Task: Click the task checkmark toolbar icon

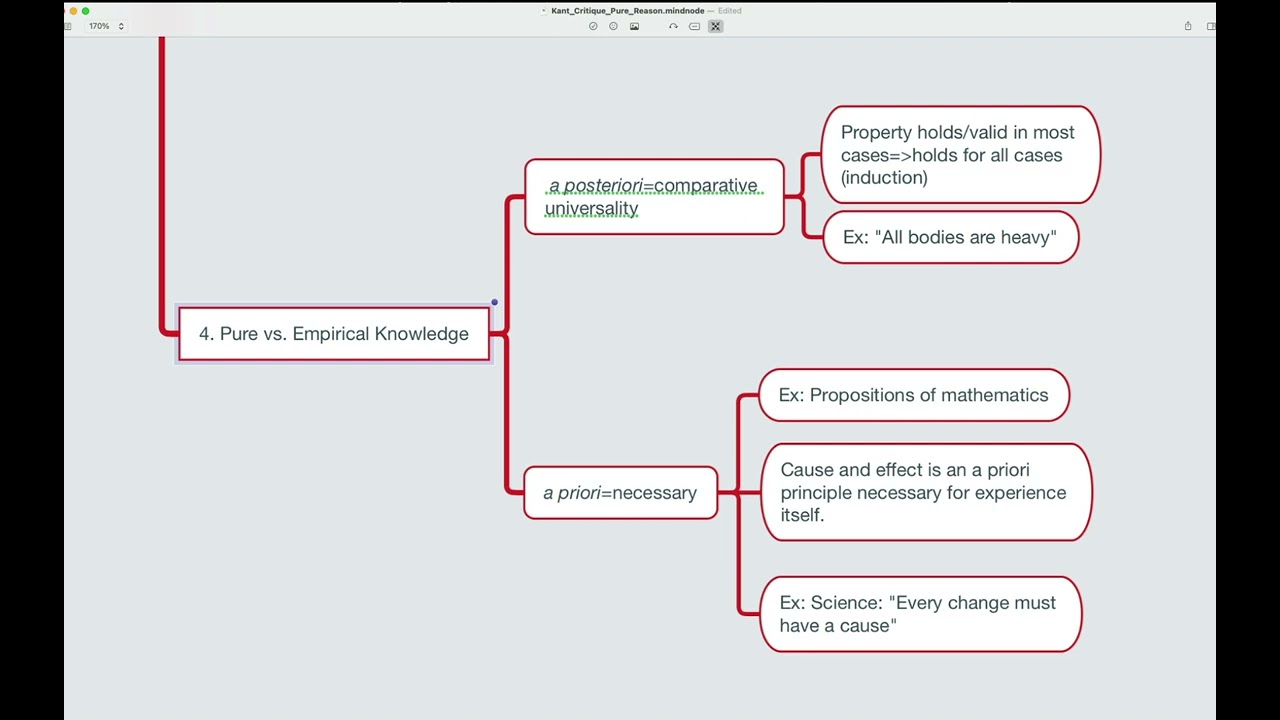Action: pos(593,26)
